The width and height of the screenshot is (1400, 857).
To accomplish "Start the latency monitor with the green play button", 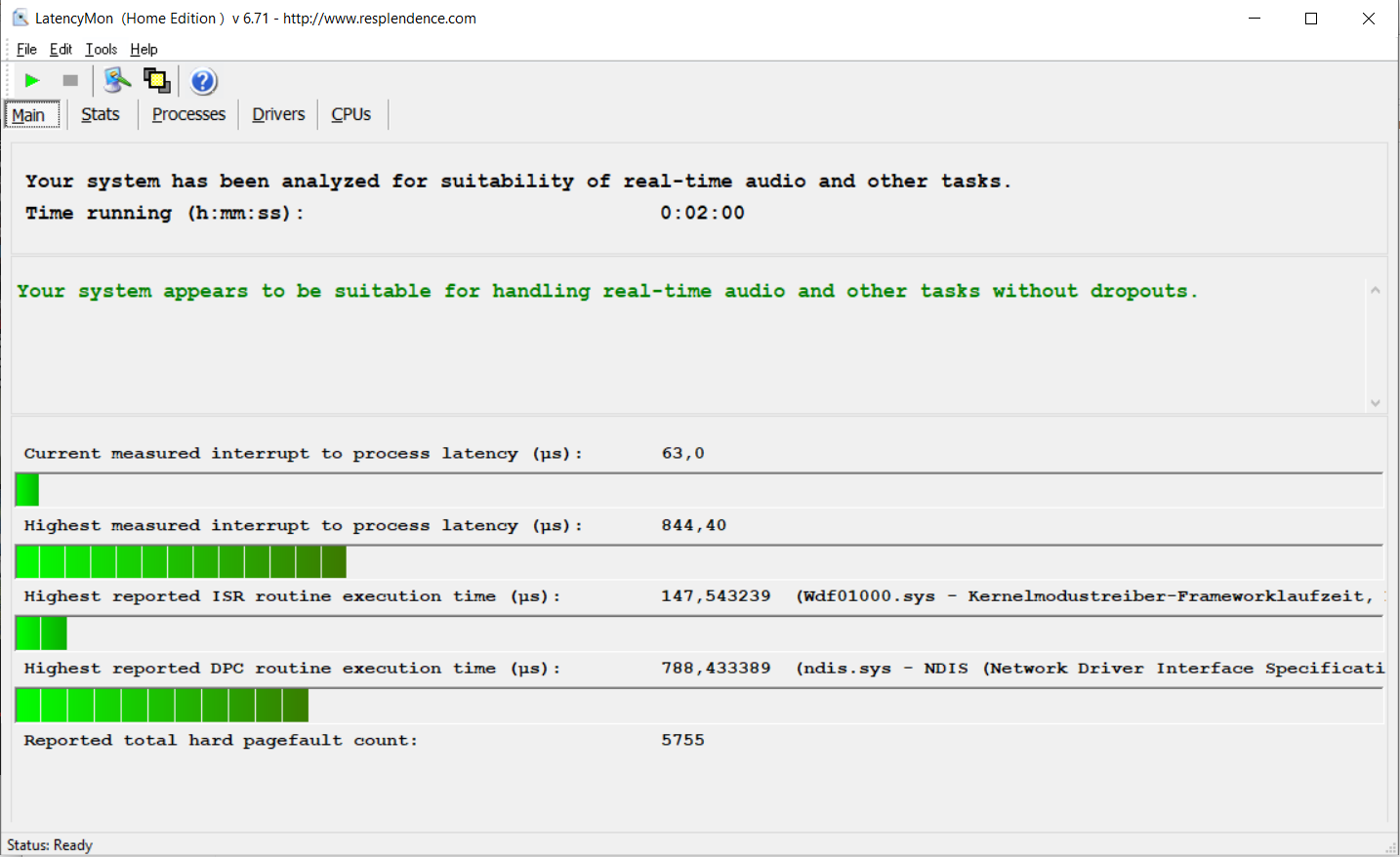I will (32, 81).
